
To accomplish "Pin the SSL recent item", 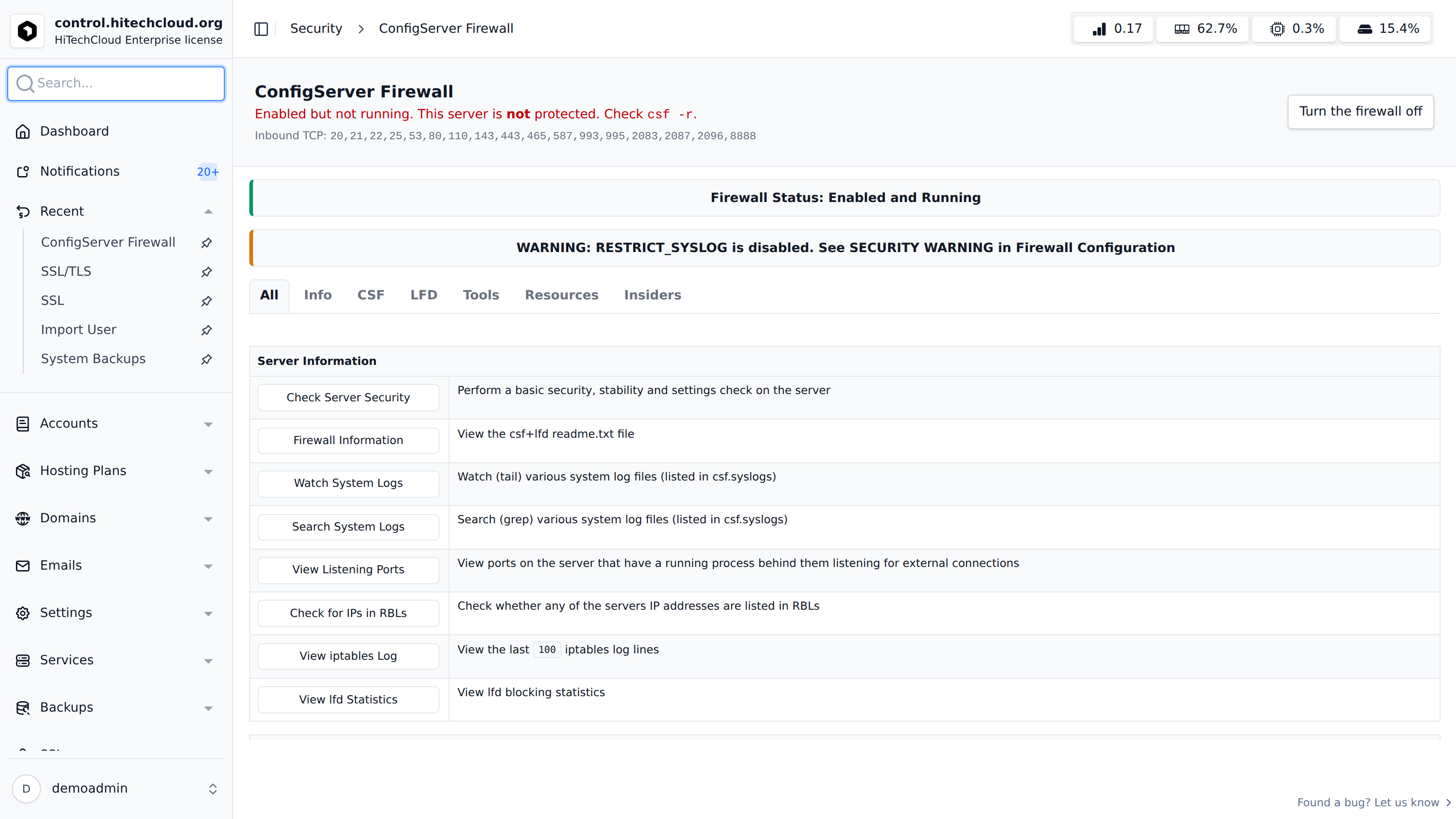I will coord(207,301).
